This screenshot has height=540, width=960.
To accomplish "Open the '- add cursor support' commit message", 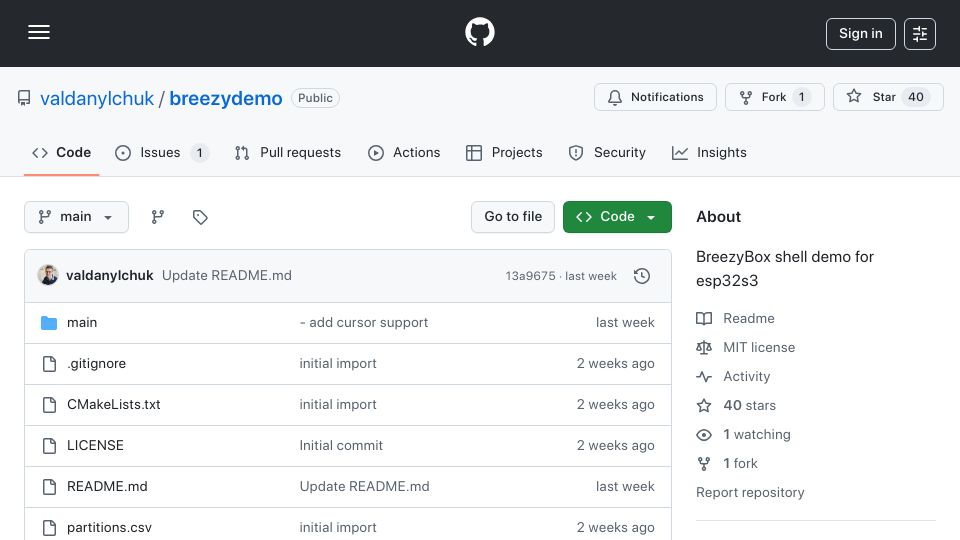I will (x=364, y=323).
